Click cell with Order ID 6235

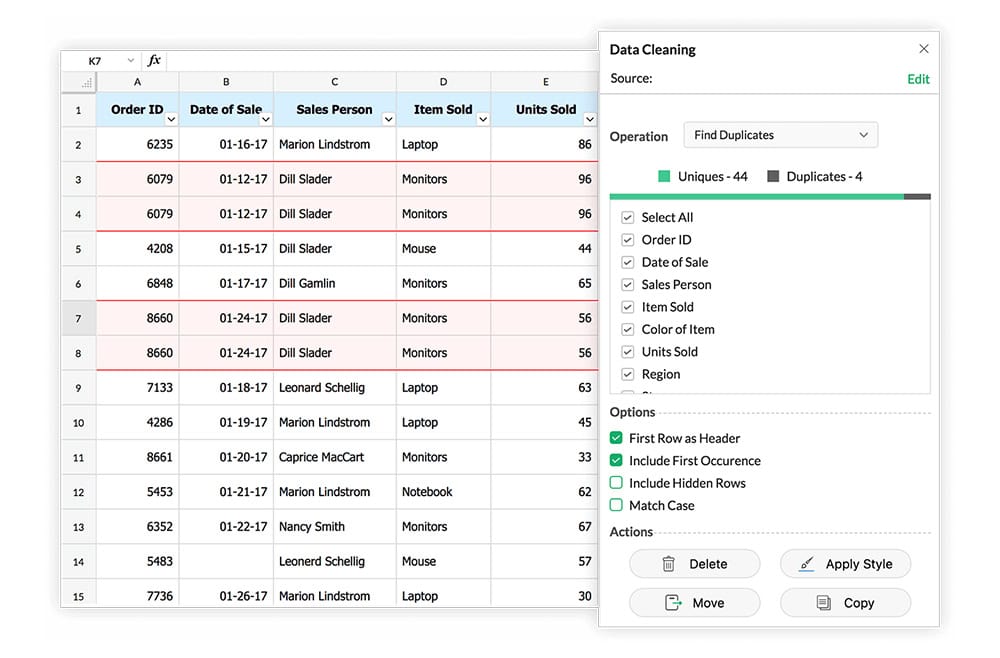click(x=138, y=145)
